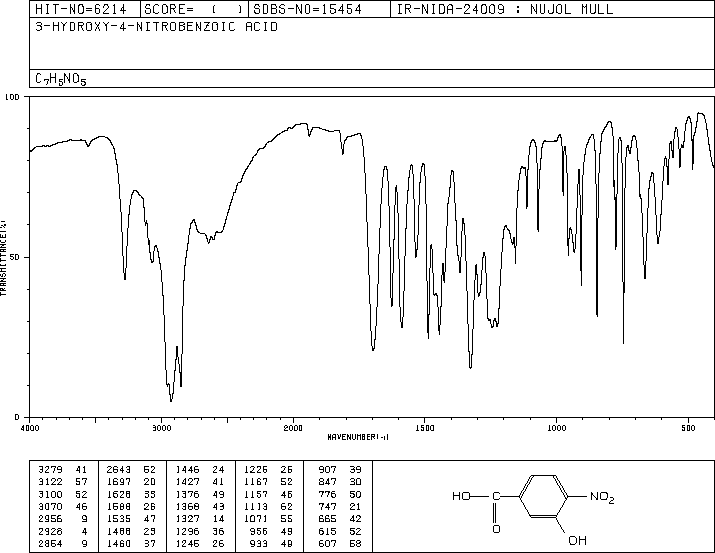Click the 3000 wavenumber axis label
The height and width of the screenshot is (553, 715).
click(161, 428)
